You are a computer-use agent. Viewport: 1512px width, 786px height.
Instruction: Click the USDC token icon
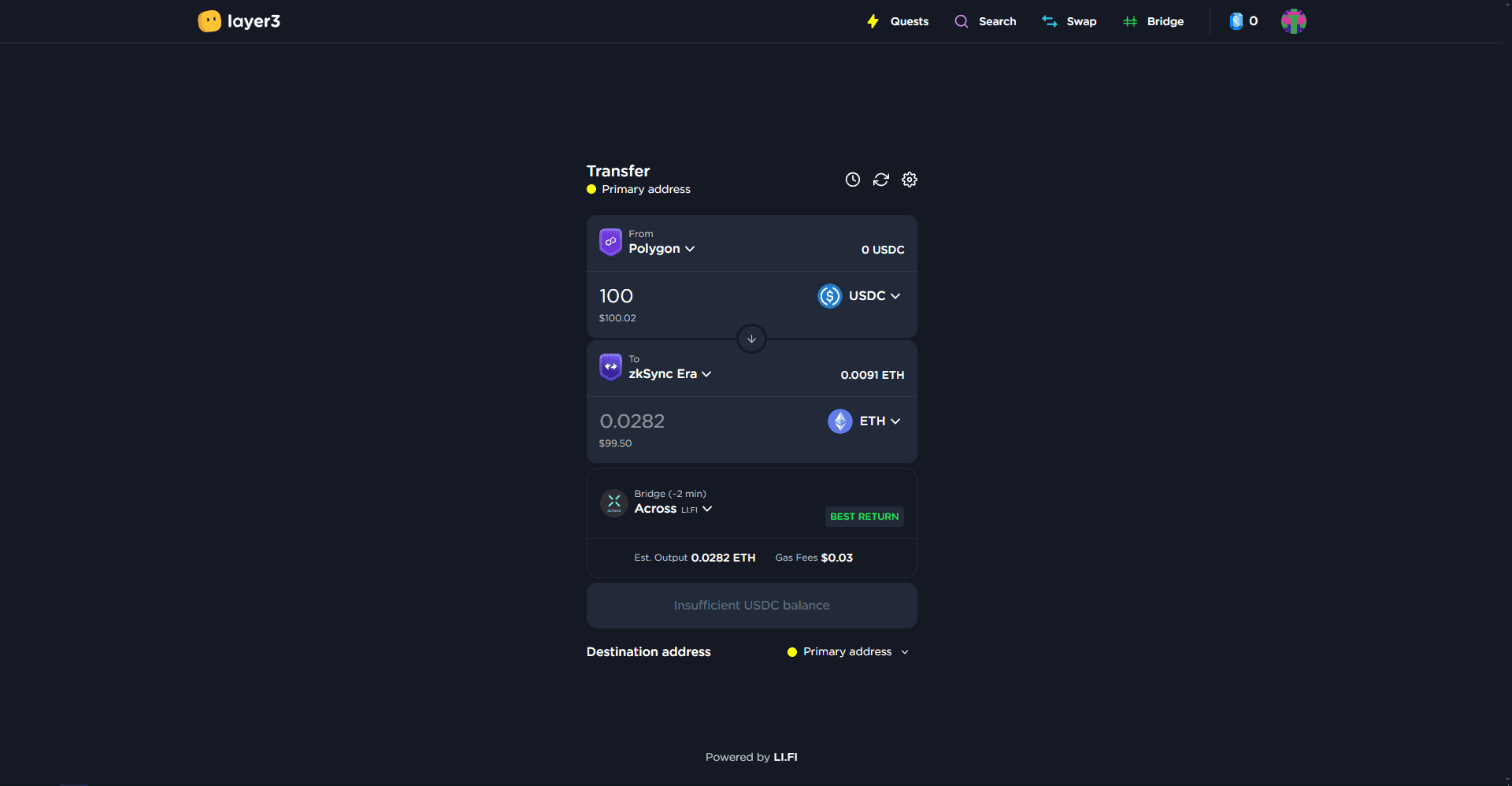(x=830, y=296)
